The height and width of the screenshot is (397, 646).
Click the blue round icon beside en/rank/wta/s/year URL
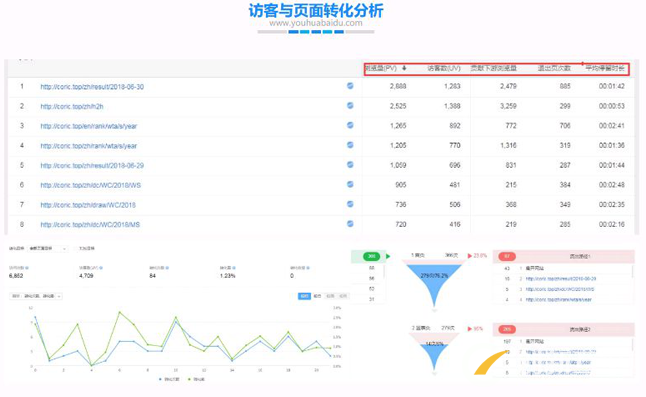350,125
